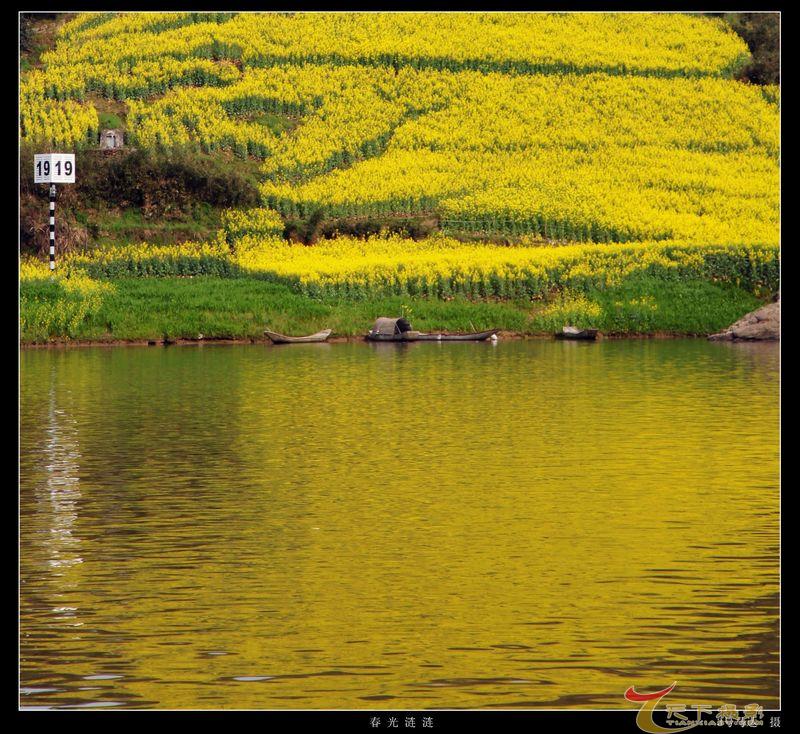Click the "1919" marker sign in photo
The height and width of the screenshot is (734, 800).
(55, 168)
